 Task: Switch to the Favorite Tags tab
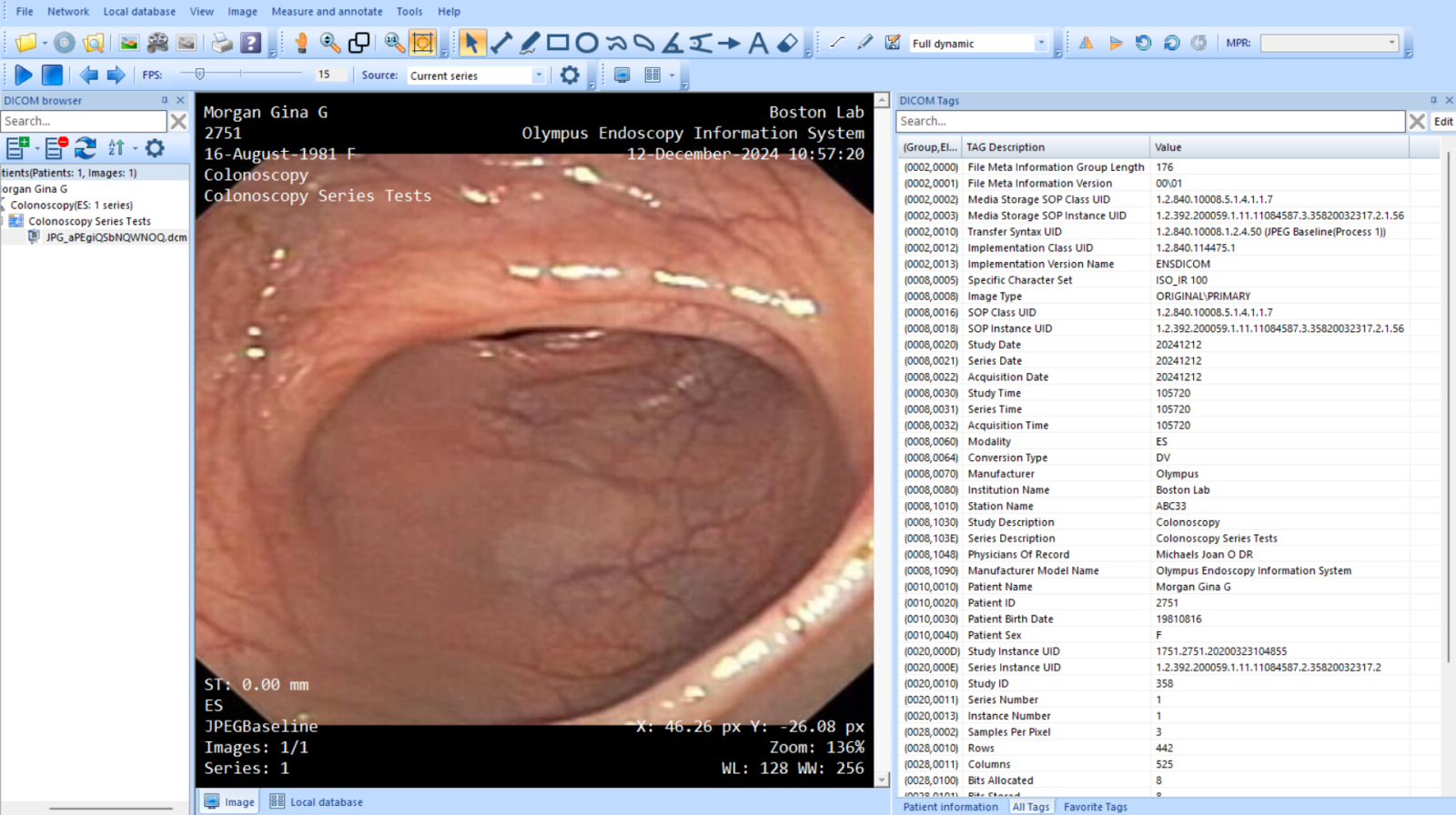point(1095,807)
